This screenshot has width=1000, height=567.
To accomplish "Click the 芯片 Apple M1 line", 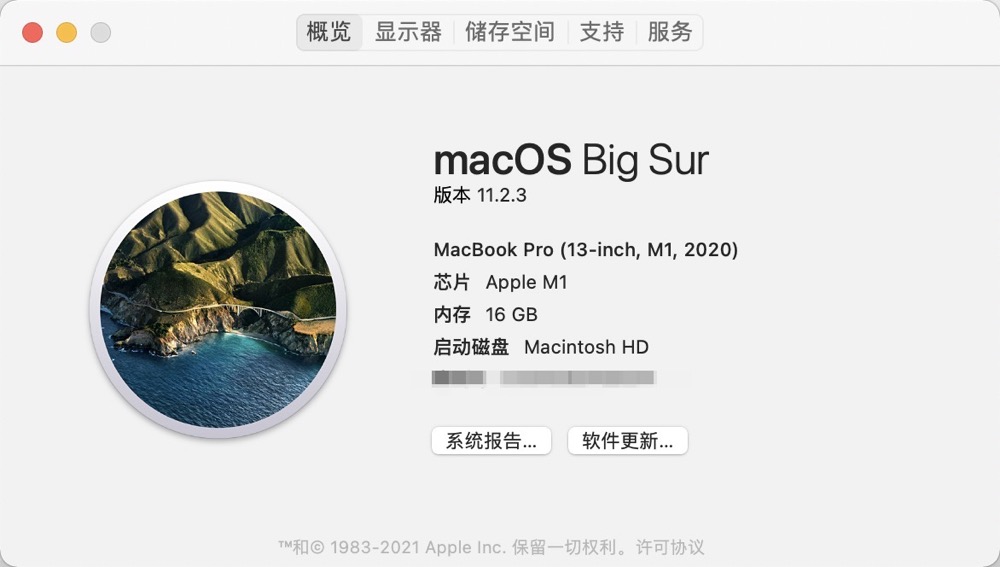I will click(x=501, y=282).
